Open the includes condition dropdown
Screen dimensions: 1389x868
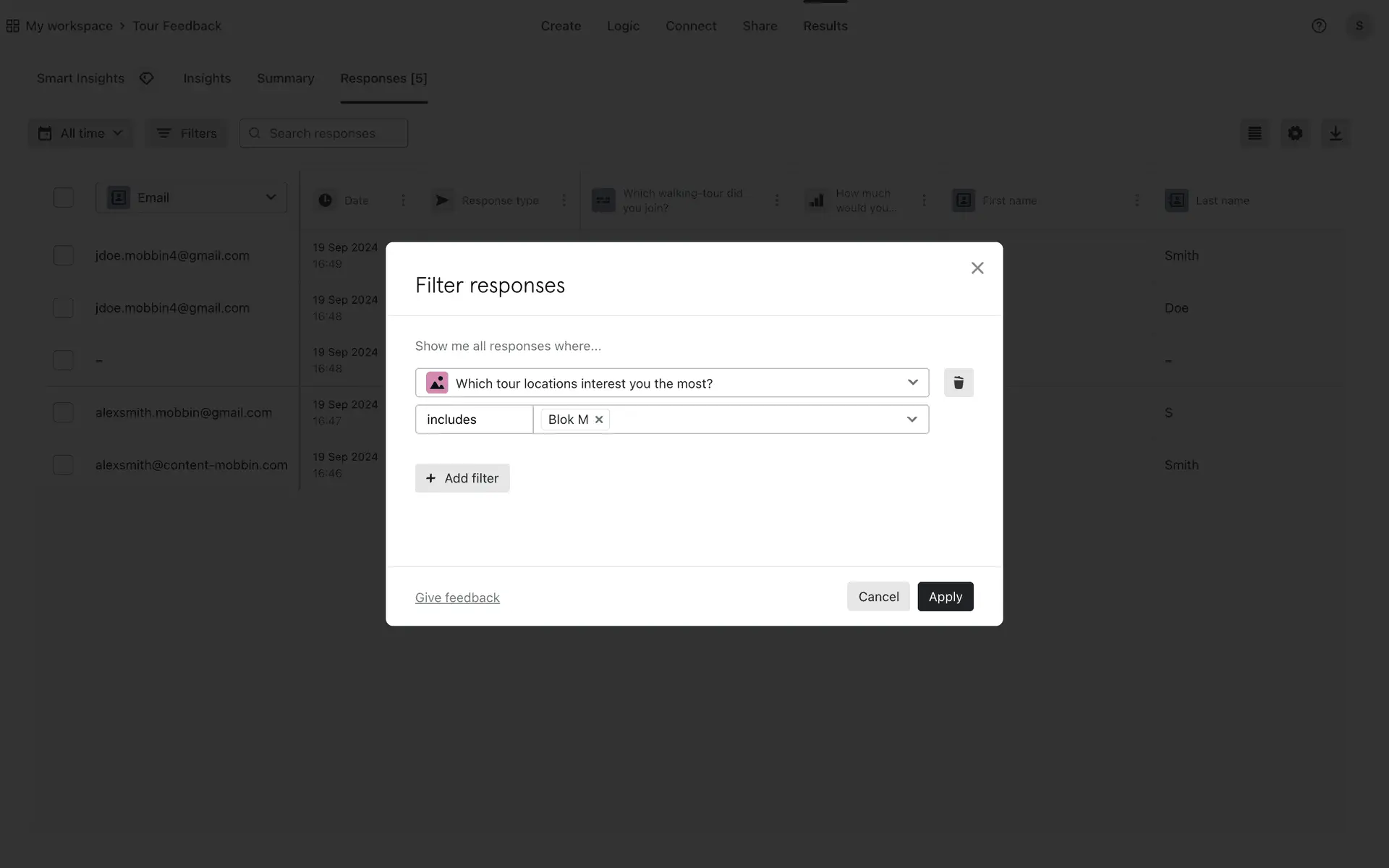pyautogui.click(x=474, y=420)
